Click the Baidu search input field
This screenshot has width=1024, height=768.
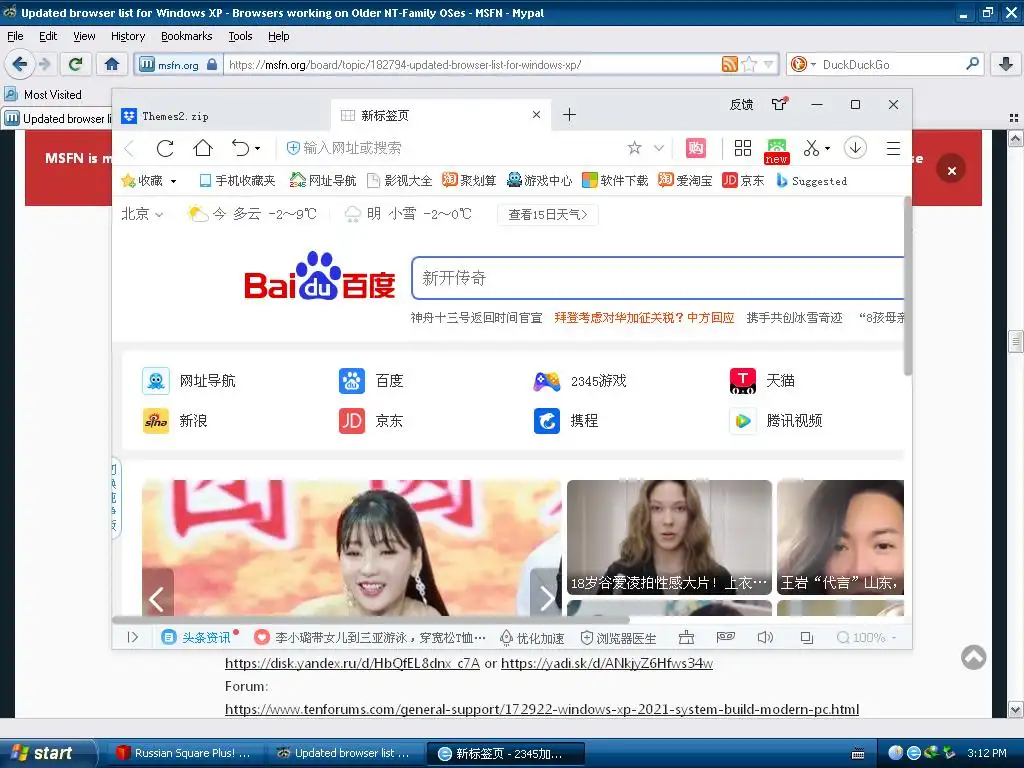pyautogui.click(x=658, y=278)
